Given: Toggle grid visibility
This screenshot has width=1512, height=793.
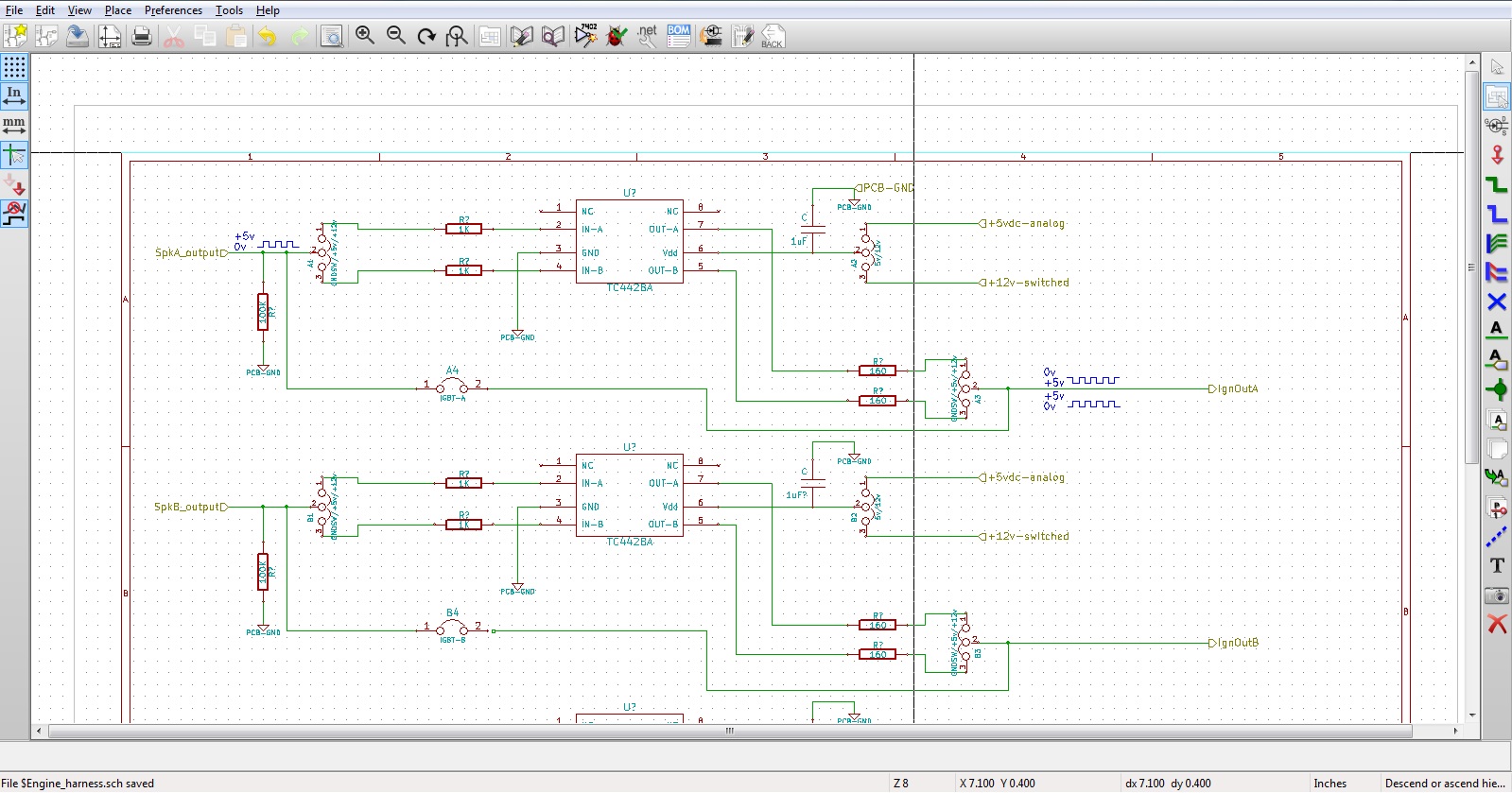Looking at the screenshot, I should click(x=14, y=67).
